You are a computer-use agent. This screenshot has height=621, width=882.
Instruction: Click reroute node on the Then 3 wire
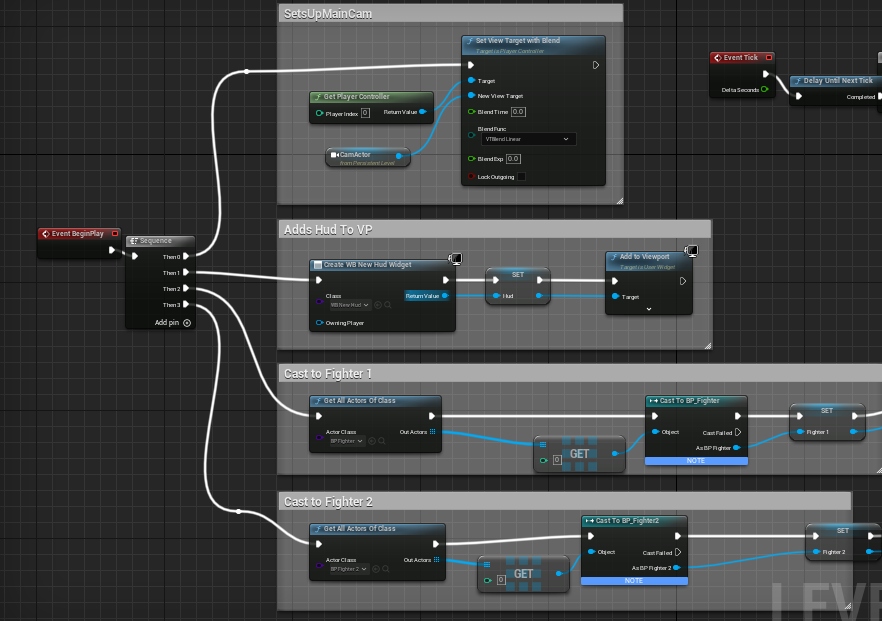pyautogui.click(x=239, y=511)
